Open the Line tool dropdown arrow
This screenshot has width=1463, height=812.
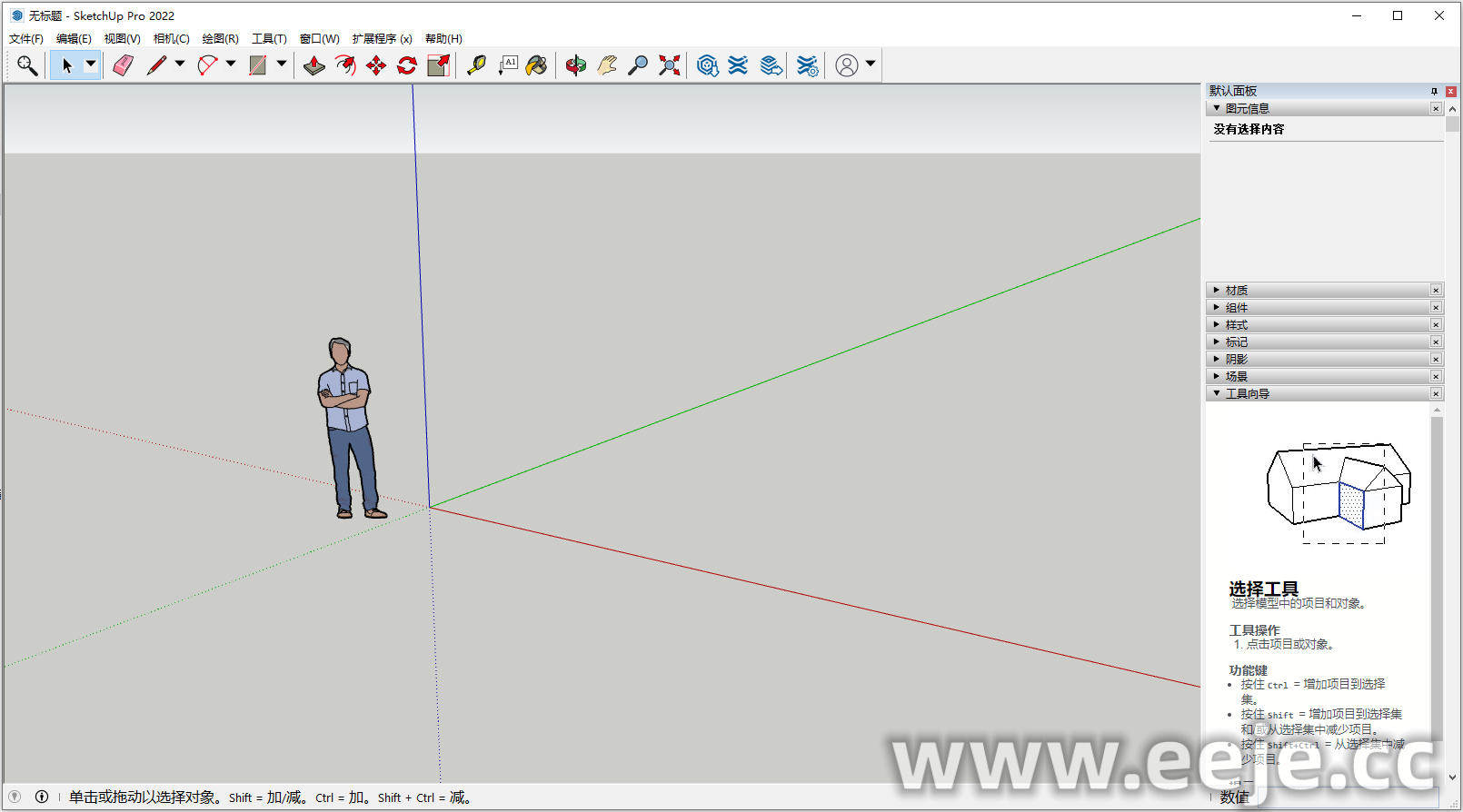[180, 64]
